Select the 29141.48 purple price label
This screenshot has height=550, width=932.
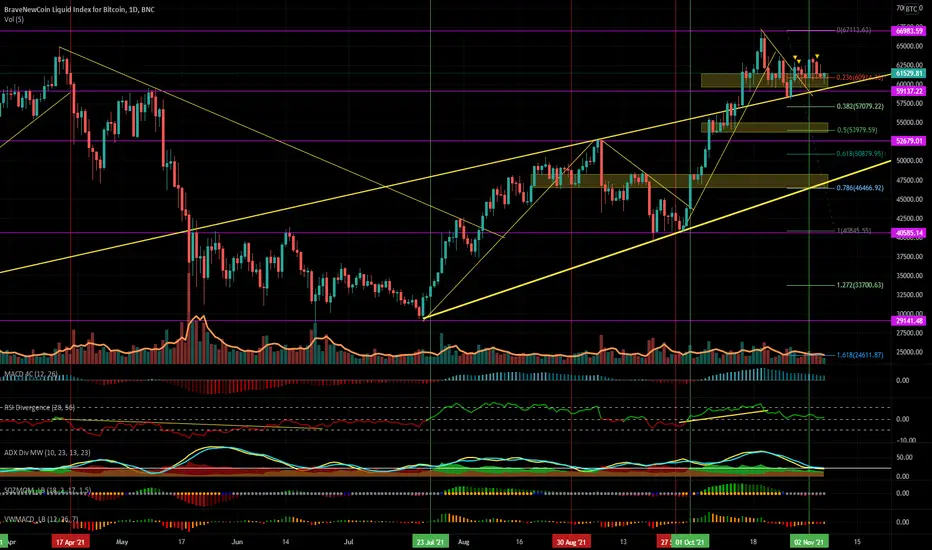[x=909, y=320]
